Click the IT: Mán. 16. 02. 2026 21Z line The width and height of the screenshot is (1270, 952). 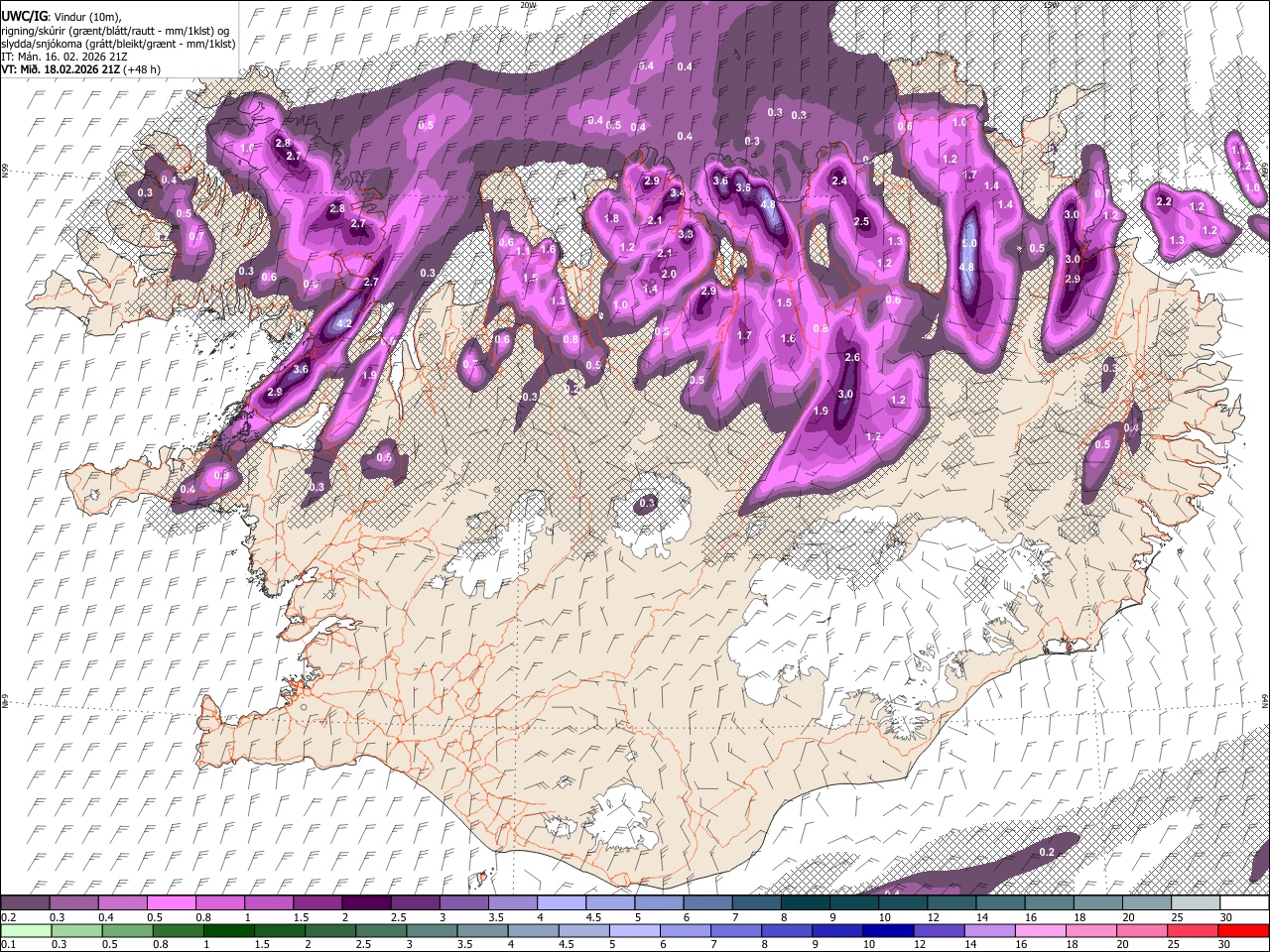64,57
